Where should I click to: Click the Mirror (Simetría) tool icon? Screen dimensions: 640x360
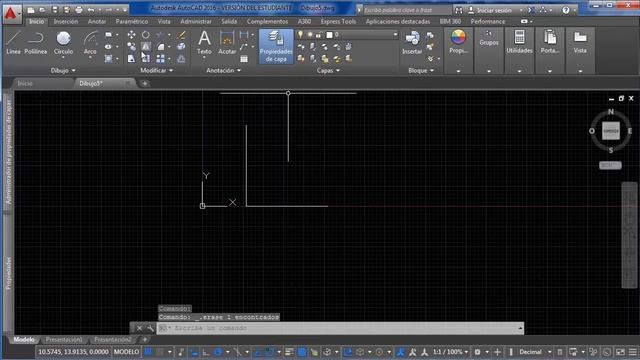pyautogui.click(x=146, y=47)
